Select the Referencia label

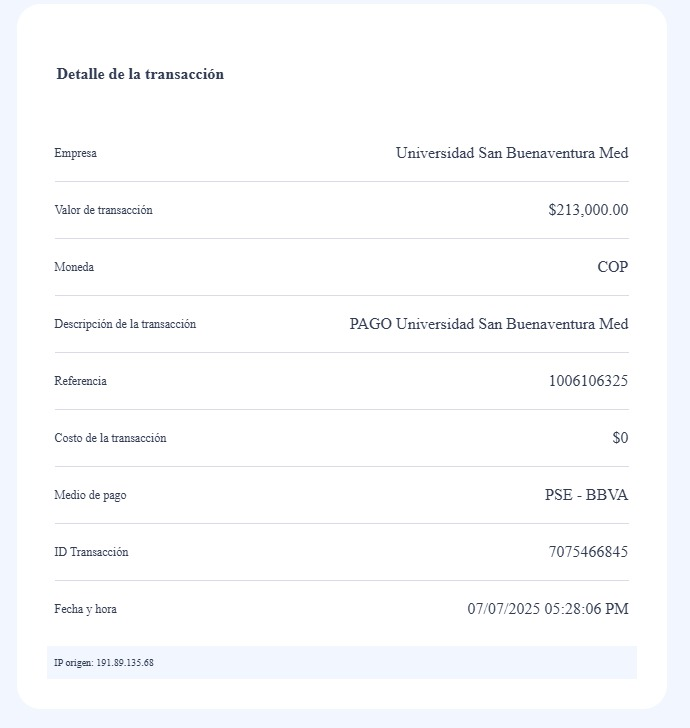[81, 381]
